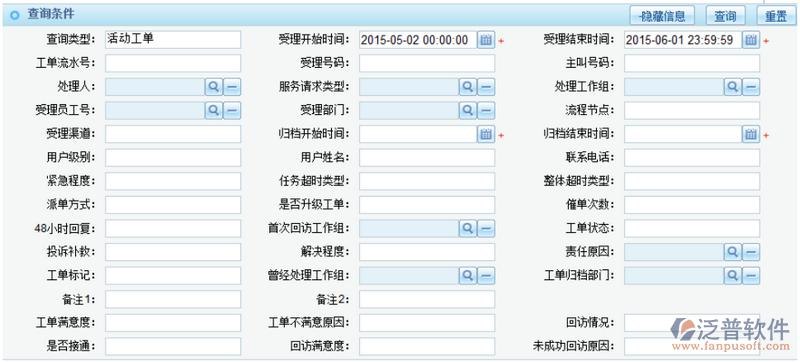800x362 pixels.
Task: Open calendar for 归档开始时间 field
Action: [x=486, y=134]
